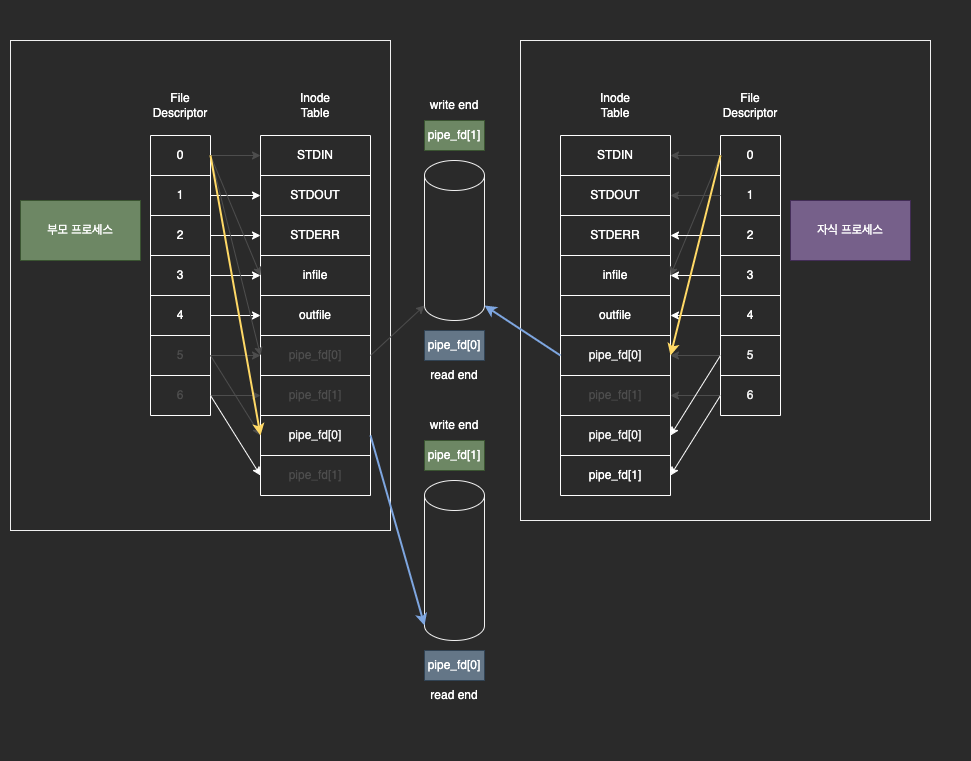Screen dimensions: 971x761
Task: Click green pipe_fd[1] box above lower pipe
Action: click(454, 455)
